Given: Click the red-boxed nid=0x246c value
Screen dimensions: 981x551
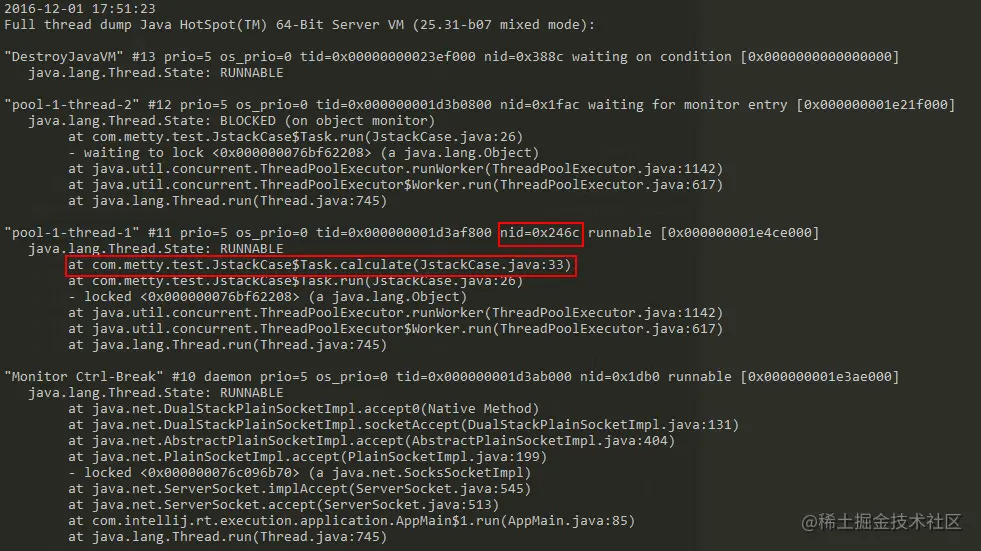Looking at the screenshot, I should tap(540, 233).
